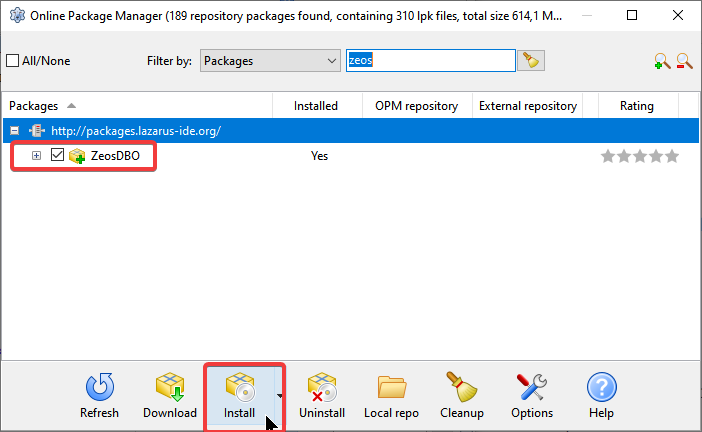Click the External repository column header
Screen dimensions: 702x432
coord(527,106)
